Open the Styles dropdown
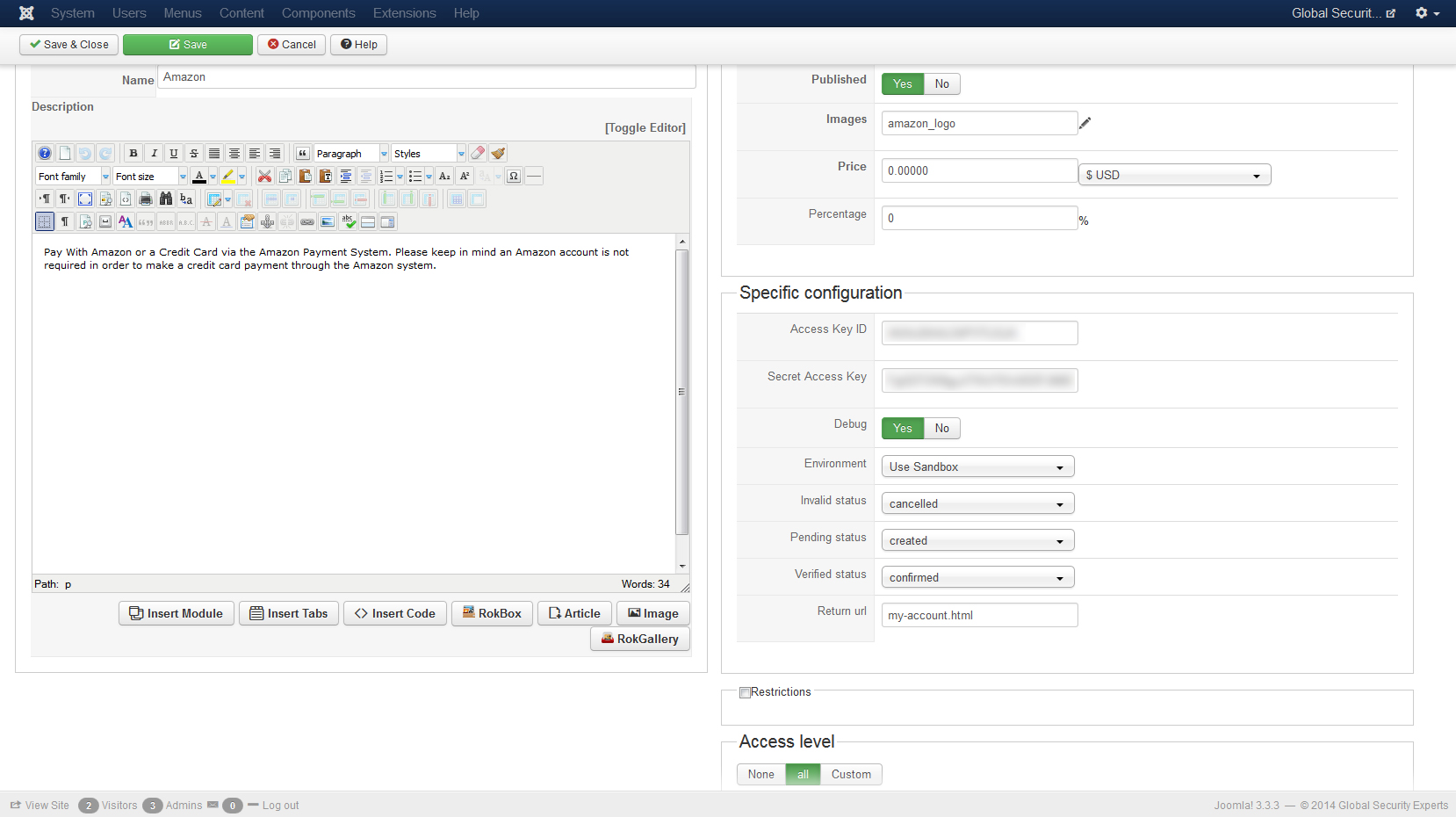The image size is (1456, 817). pyautogui.click(x=429, y=153)
